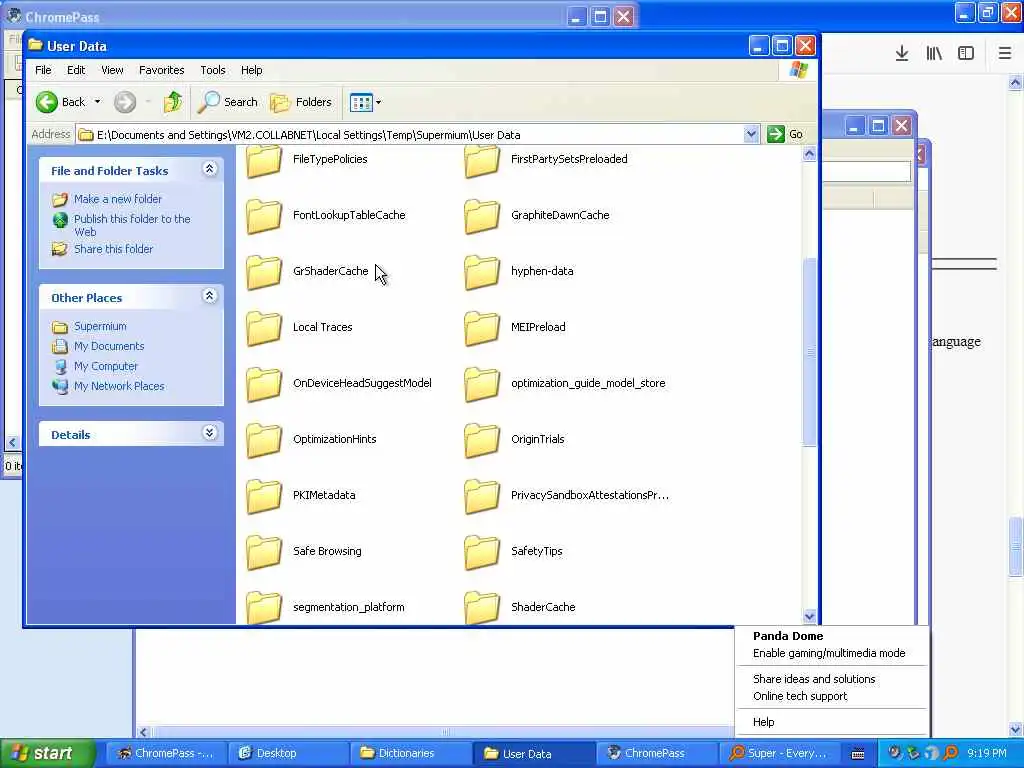Select the OriginTrials folder icon
Screen dimensions: 1024x768
(482, 441)
